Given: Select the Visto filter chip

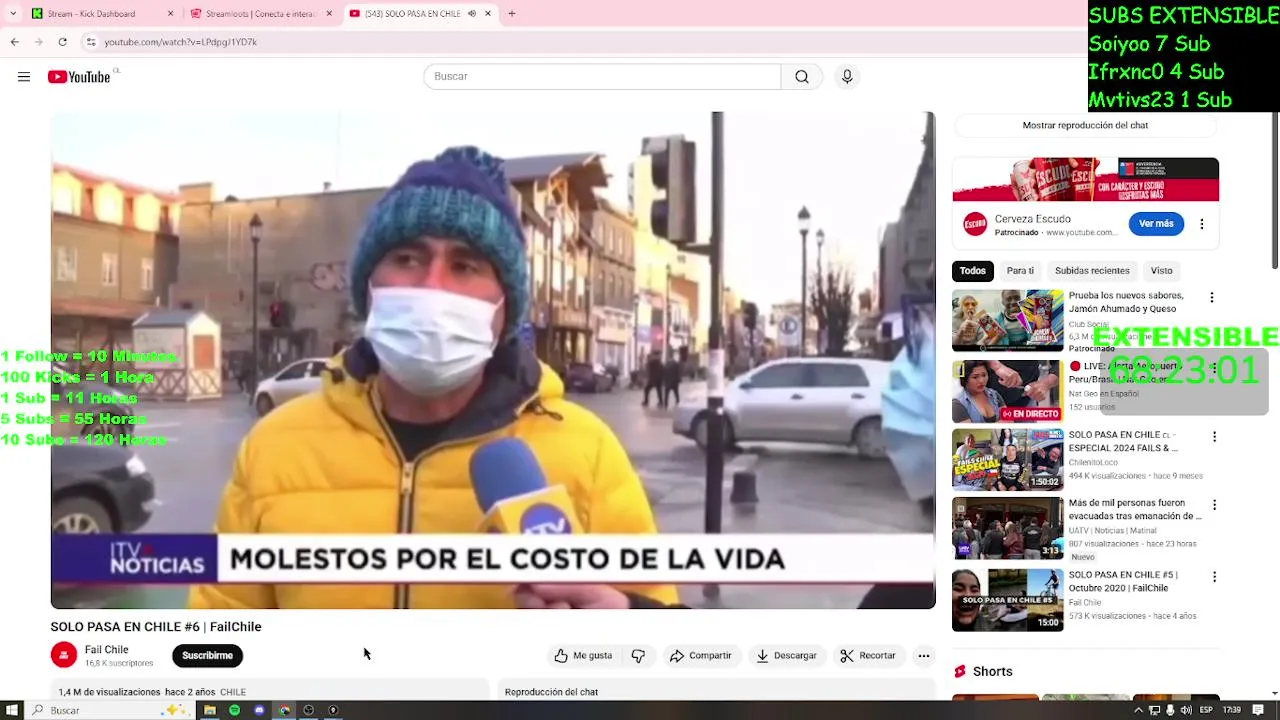Looking at the screenshot, I should [1161, 271].
